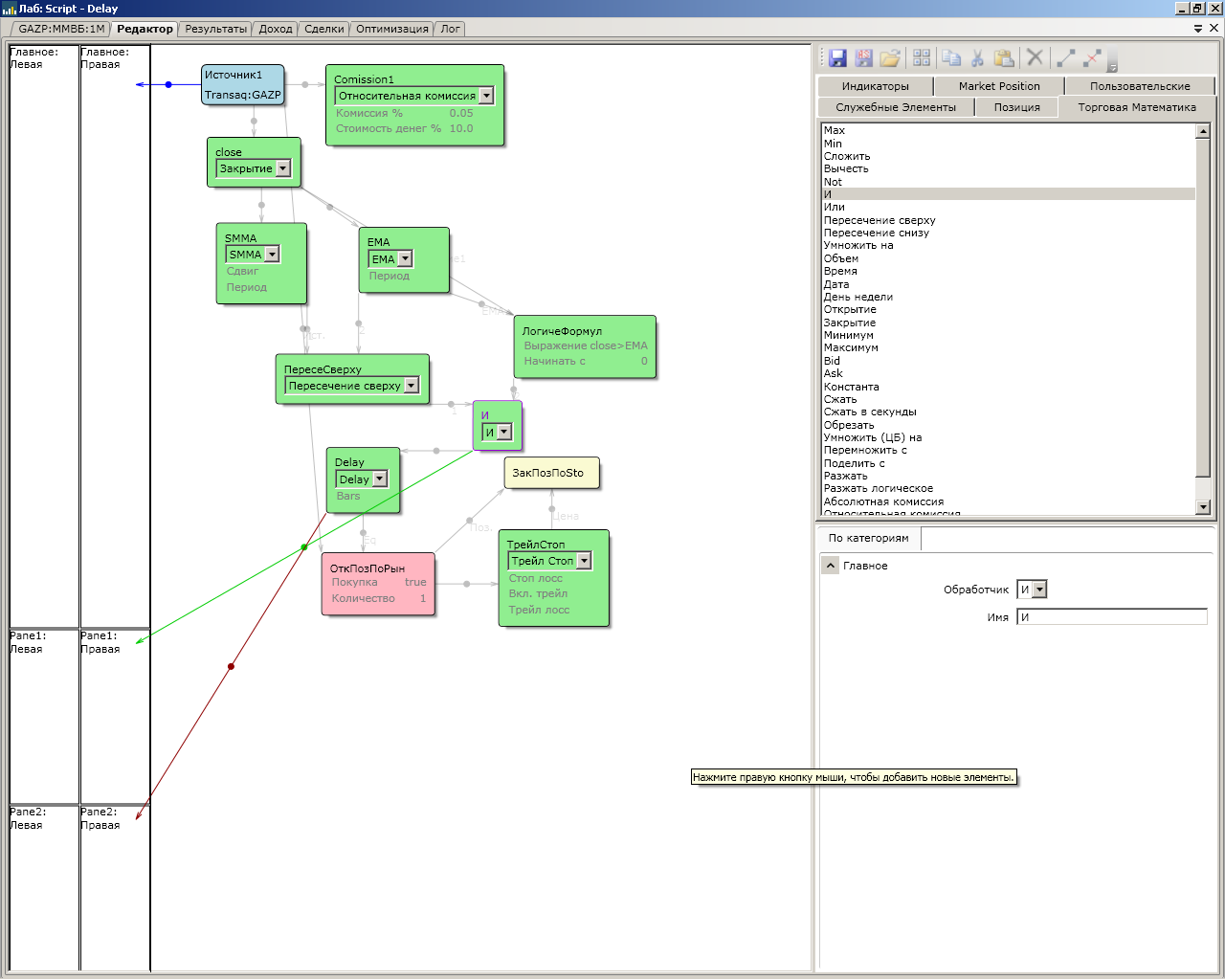The image size is (1225, 980).
Task: Select the ЗакПозПоSto block
Action: (x=551, y=473)
